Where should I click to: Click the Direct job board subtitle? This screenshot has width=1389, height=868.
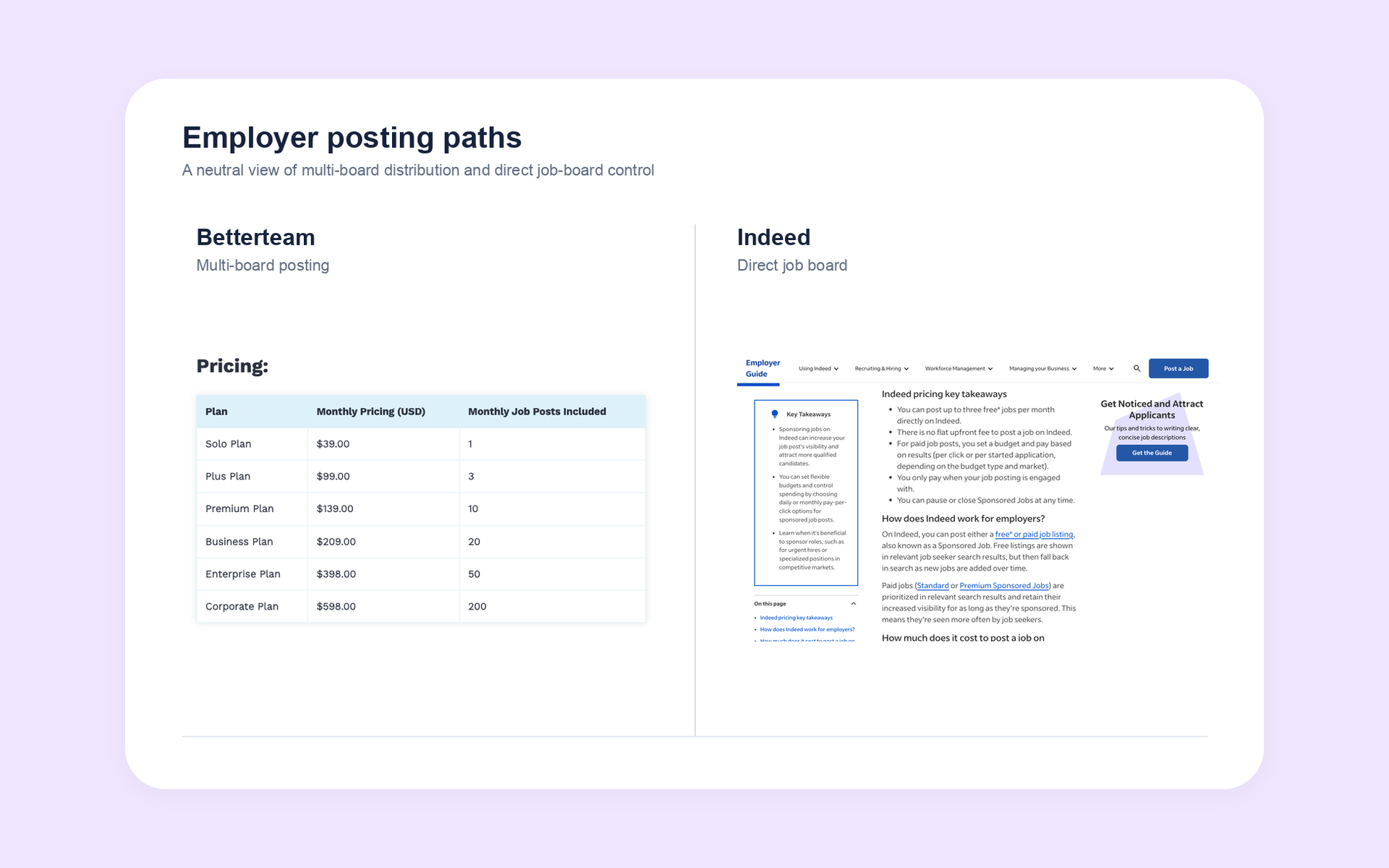(x=792, y=265)
